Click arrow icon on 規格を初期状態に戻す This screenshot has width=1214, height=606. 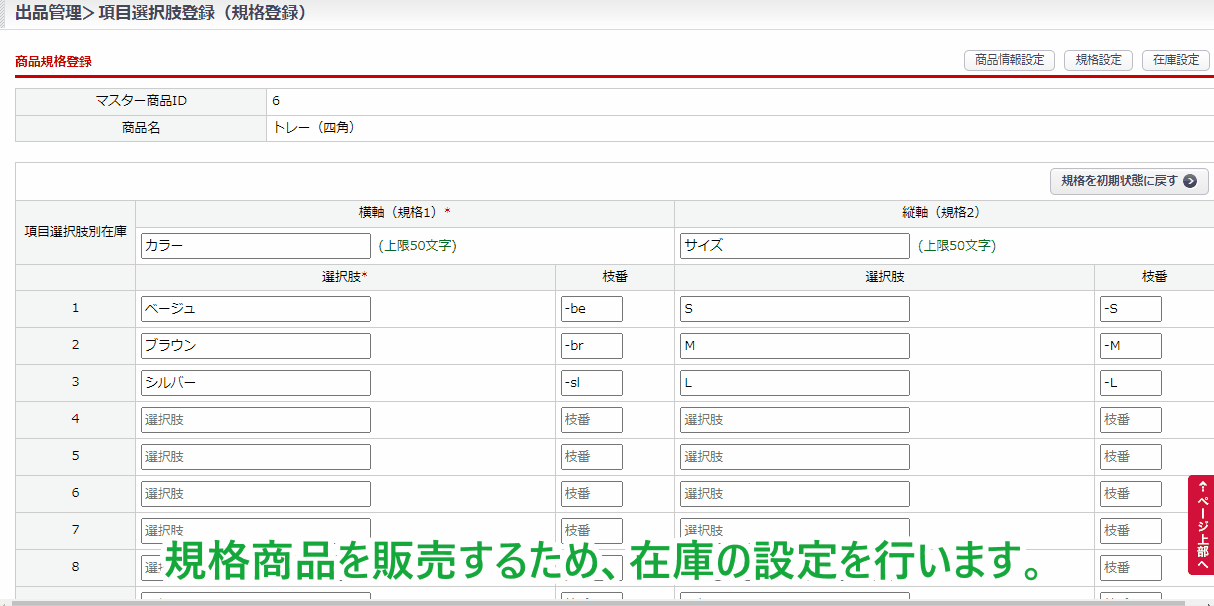(x=1189, y=181)
